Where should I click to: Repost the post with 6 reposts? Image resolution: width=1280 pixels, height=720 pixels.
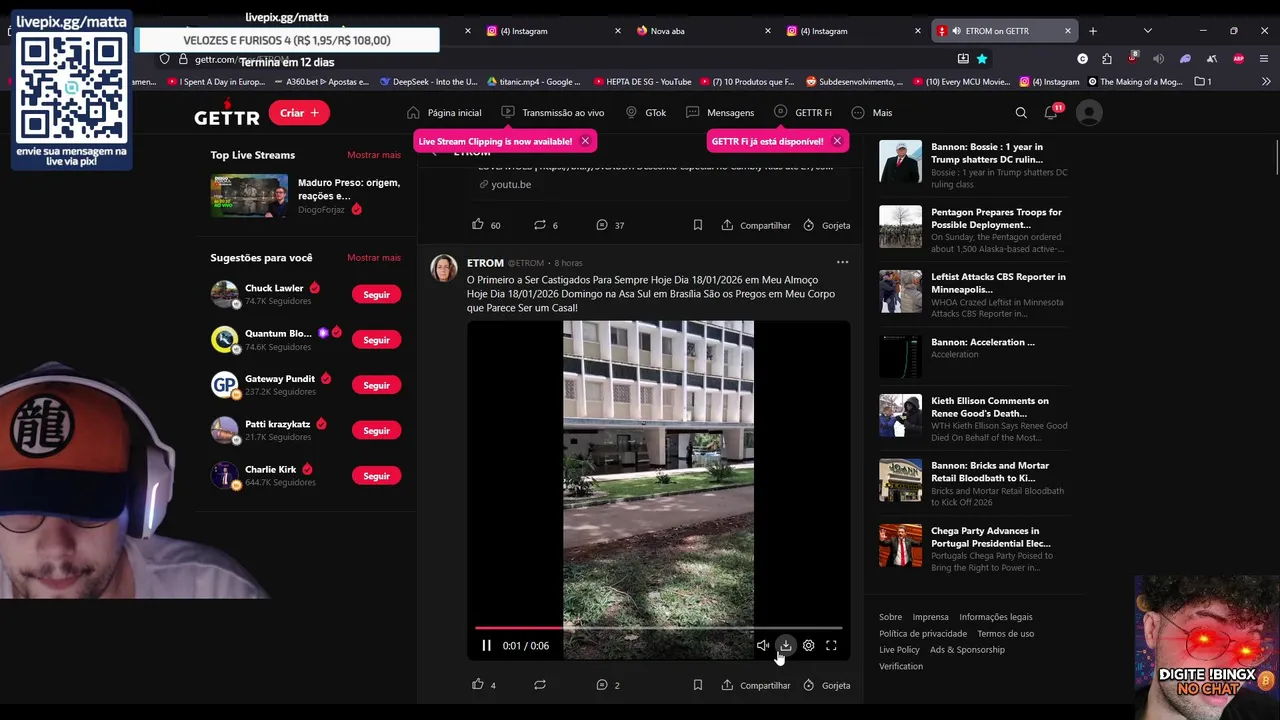point(540,225)
